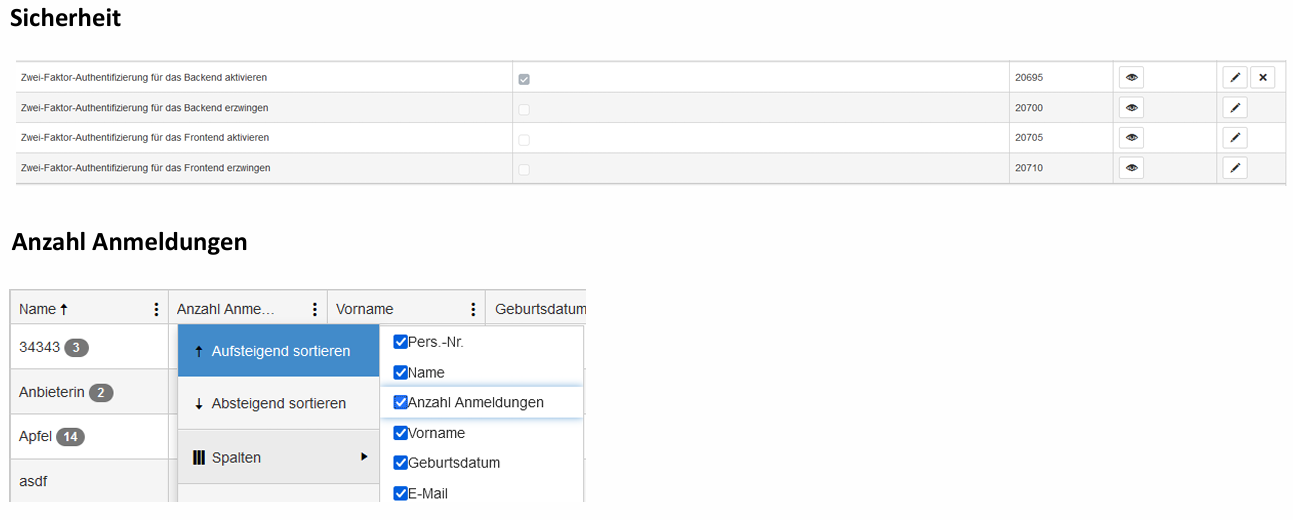Click pencil icon for Backend erzwingen row
1293x520 pixels.
click(x=1235, y=108)
